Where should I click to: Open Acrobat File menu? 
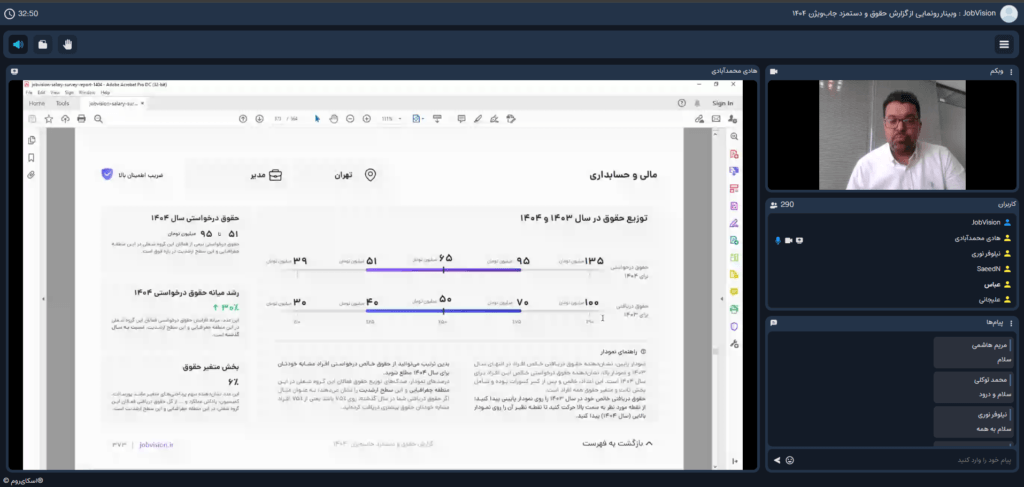pos(29,93)
